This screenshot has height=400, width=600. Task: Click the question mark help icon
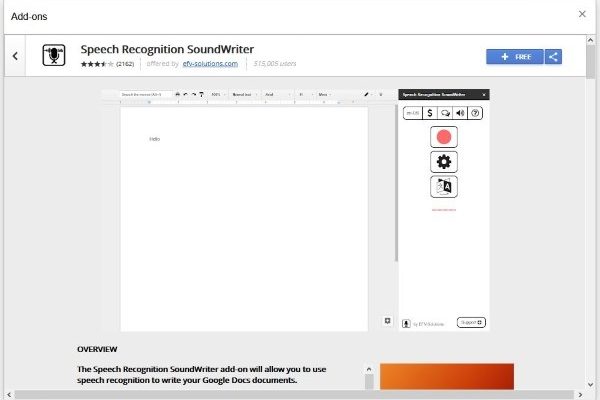pyautogui.click(x=475, y=113)
